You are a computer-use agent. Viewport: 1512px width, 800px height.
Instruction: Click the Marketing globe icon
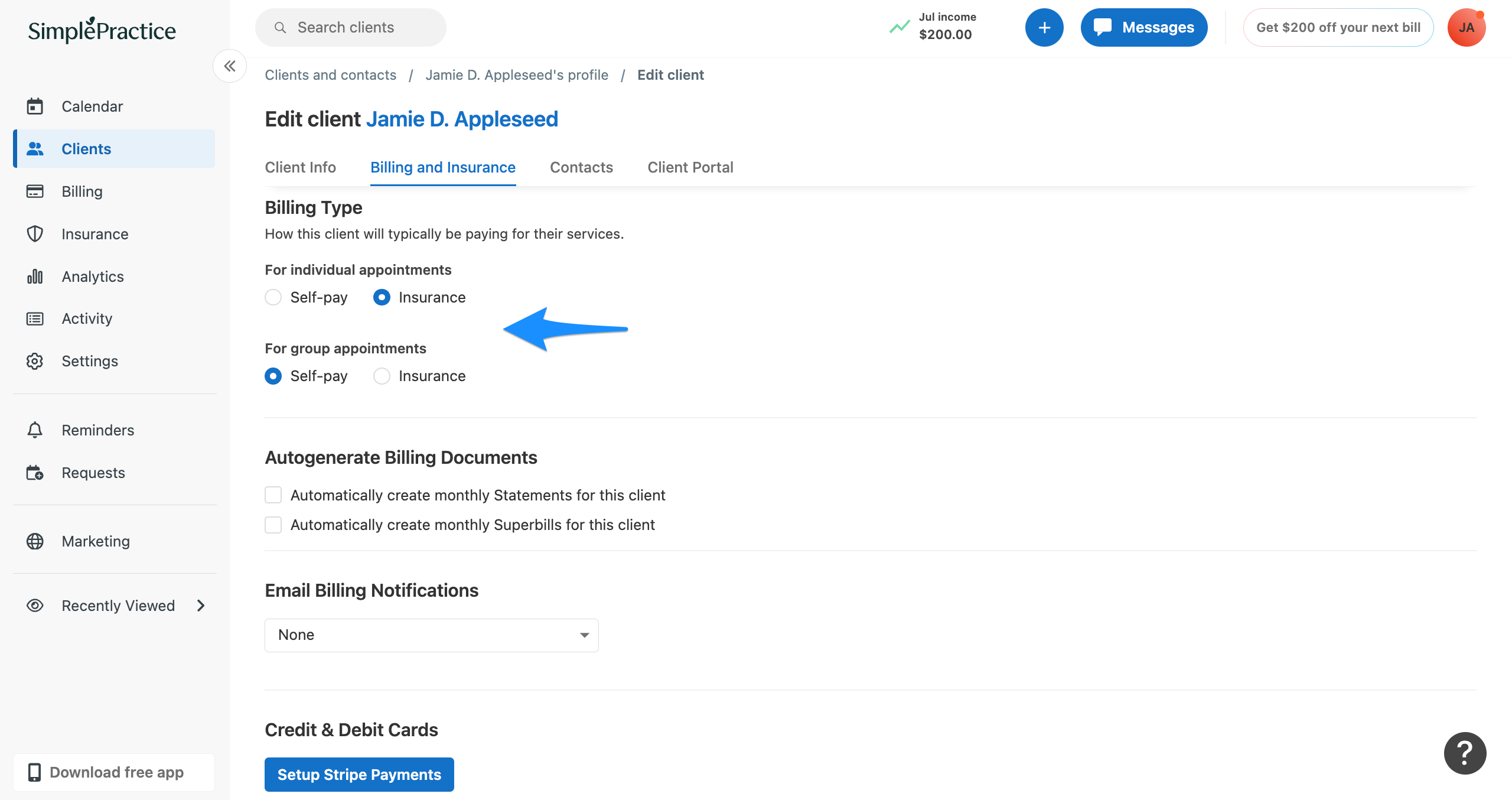(35, 541)
